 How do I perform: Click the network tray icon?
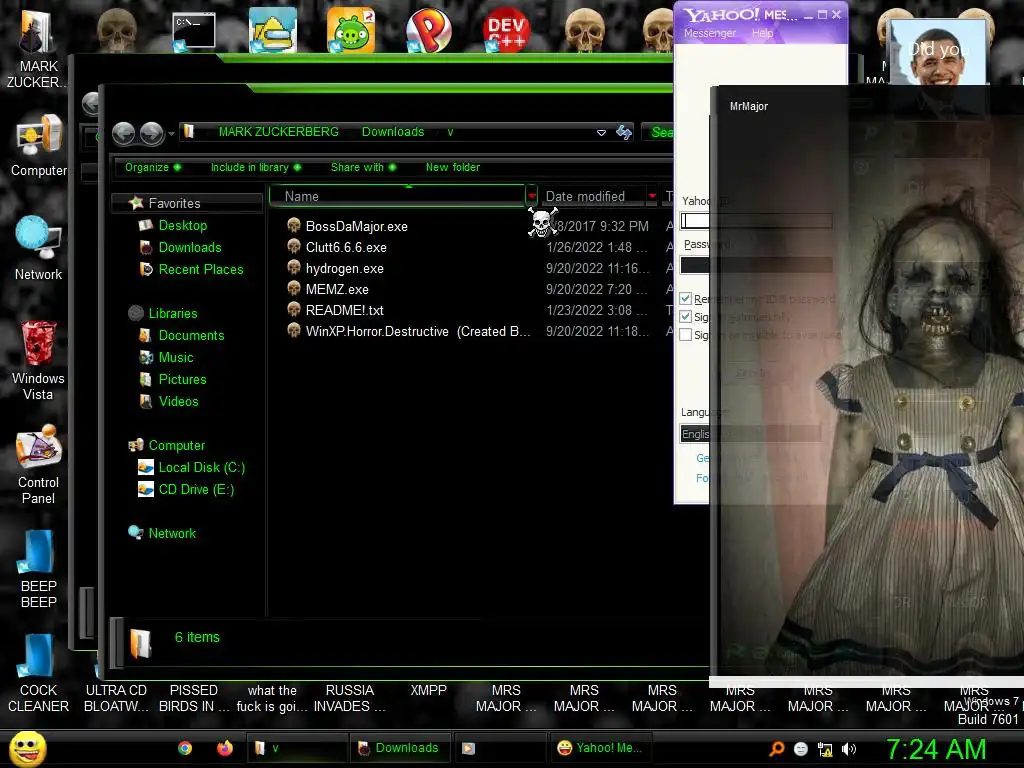coord(825,749)
